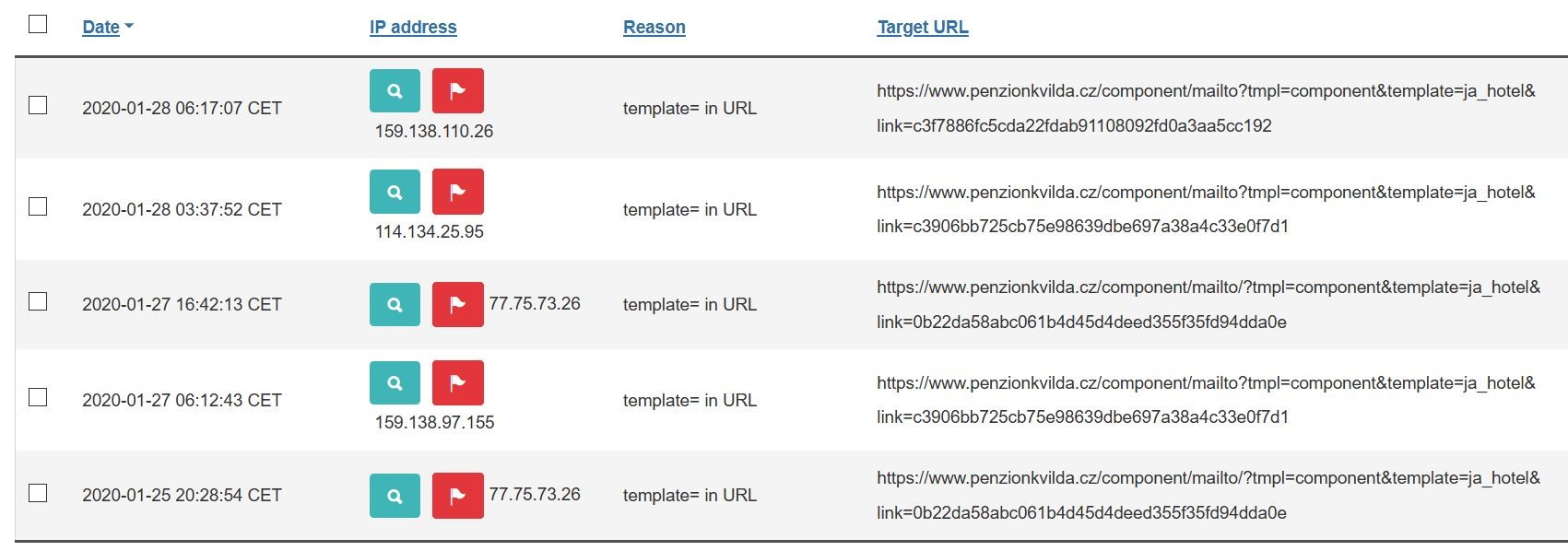
Task: Search IP 159.138.97.155 using magnifier icon
Action: point(395,382)
